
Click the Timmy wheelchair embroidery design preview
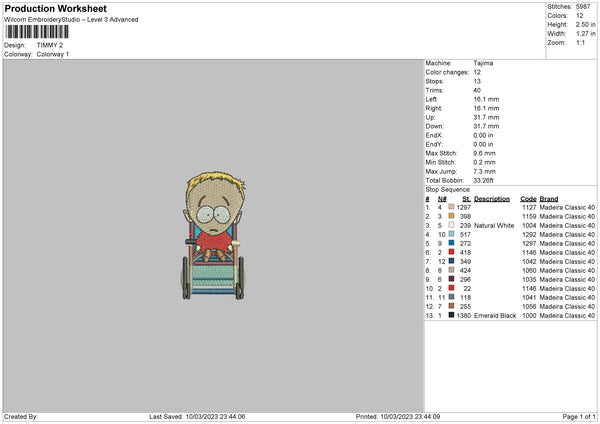(214, 235)
